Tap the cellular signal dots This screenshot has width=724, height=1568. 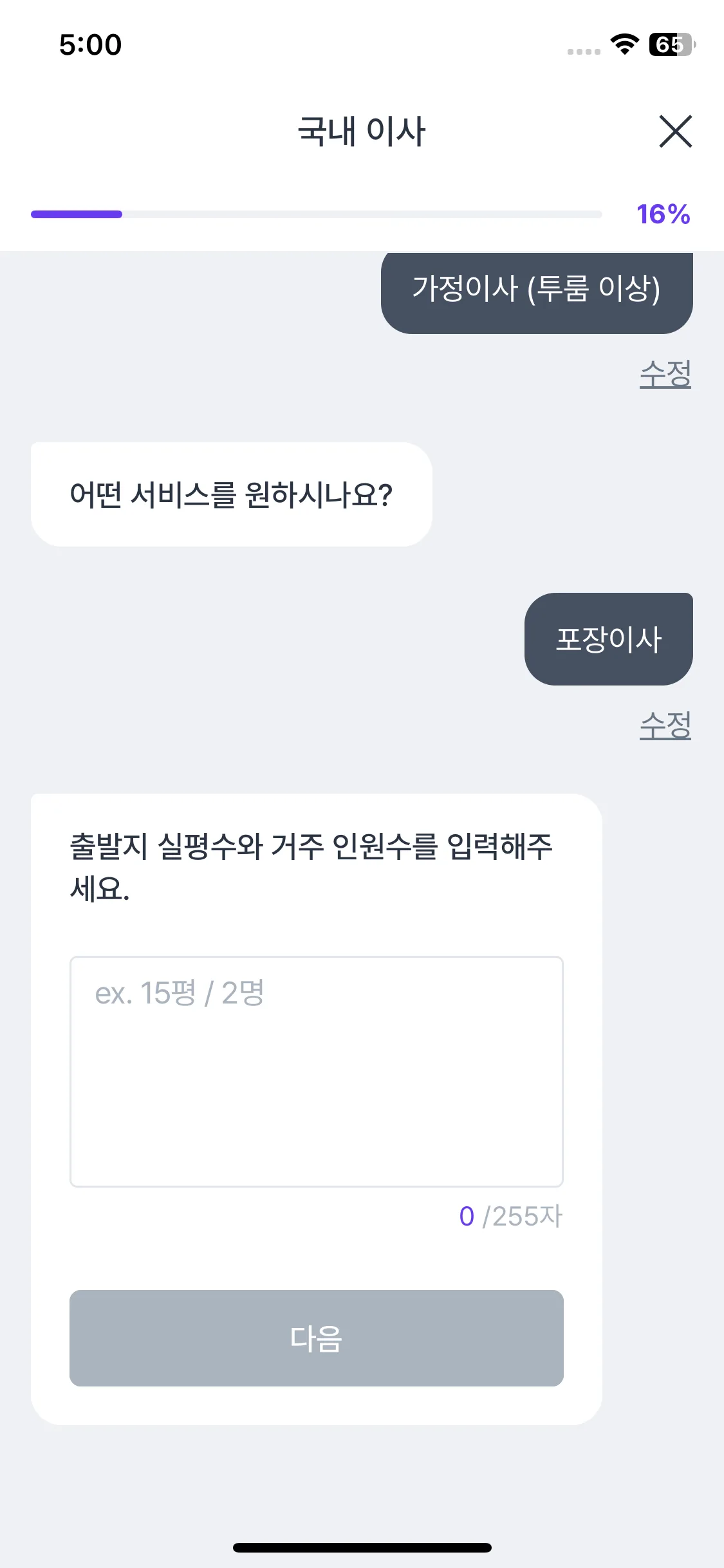[584, 51]
